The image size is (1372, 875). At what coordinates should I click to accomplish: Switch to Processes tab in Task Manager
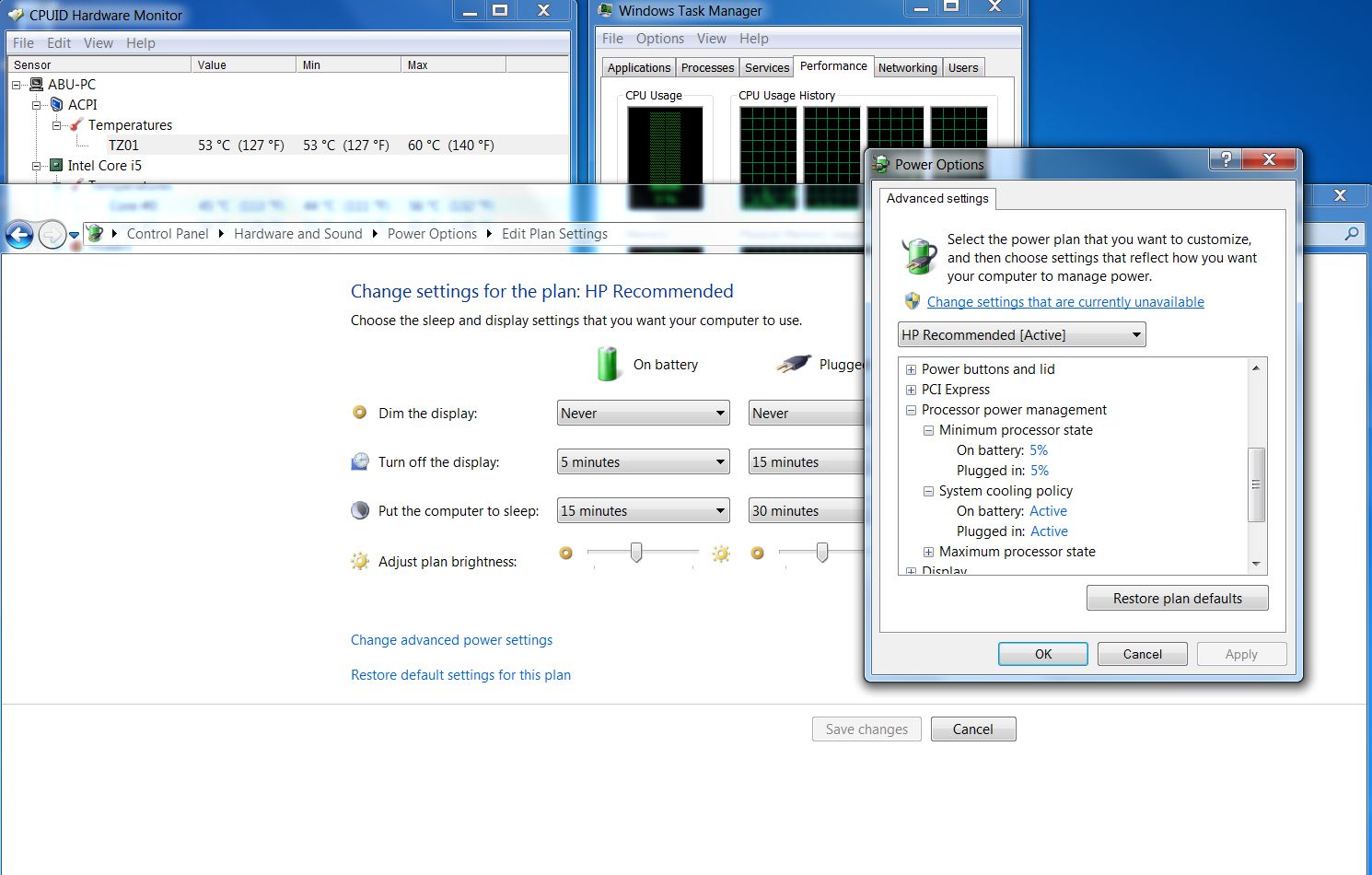tap(707, 67)
